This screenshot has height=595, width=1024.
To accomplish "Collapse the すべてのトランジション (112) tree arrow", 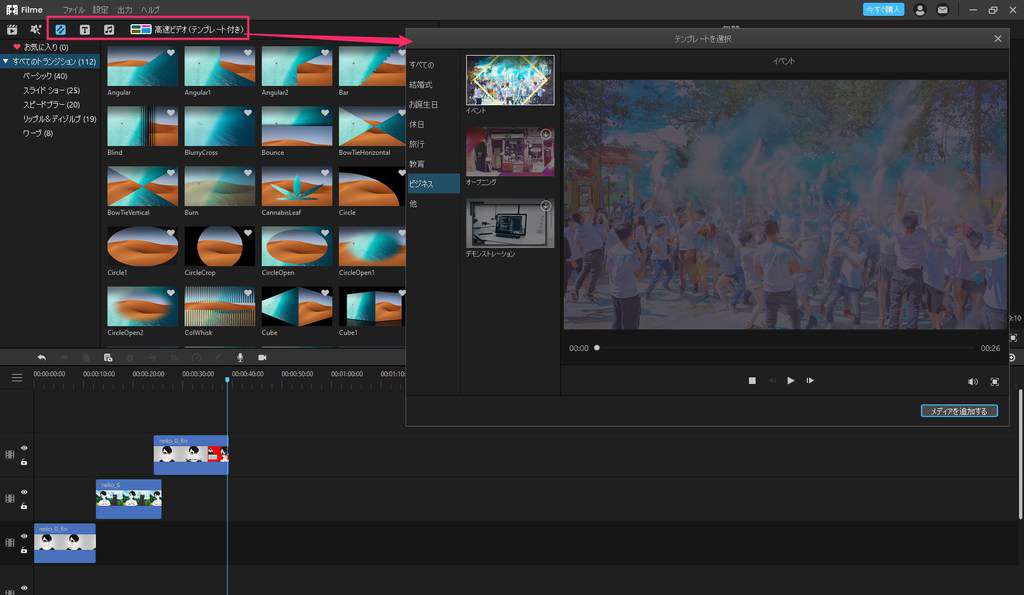I will [6, 61].
